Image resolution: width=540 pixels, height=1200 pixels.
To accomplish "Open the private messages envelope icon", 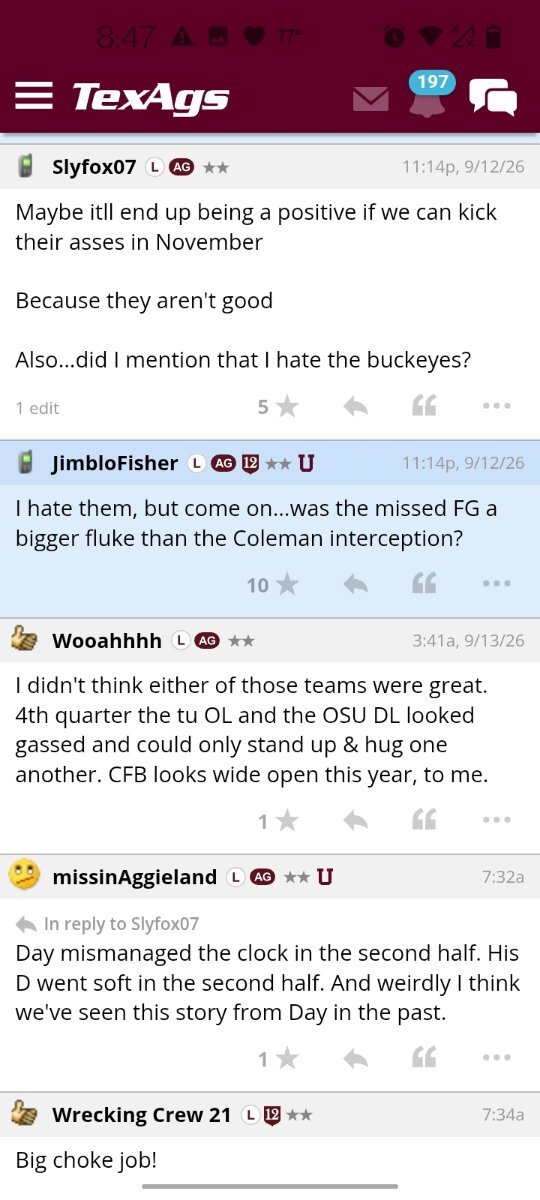I will click(371, 99).
